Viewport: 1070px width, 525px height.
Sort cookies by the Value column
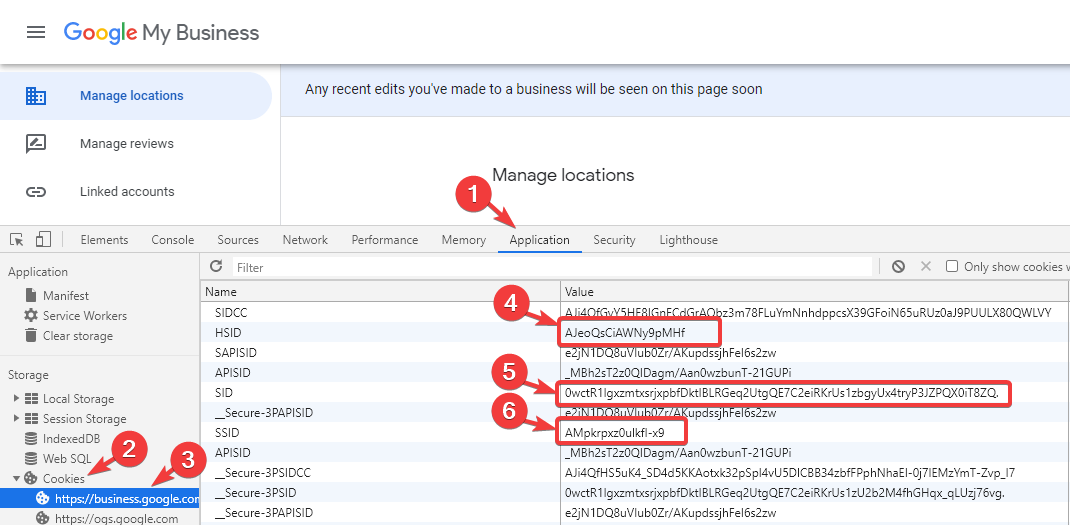(814, 292)
